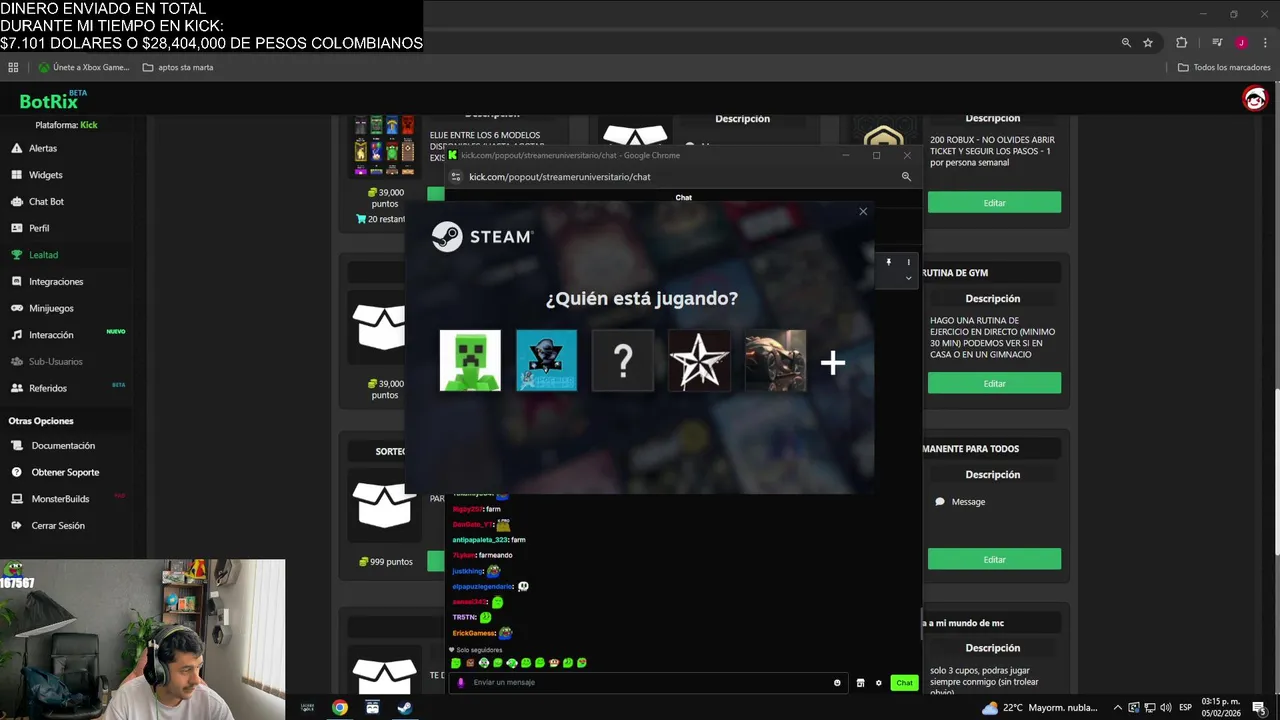This screenshot has width=1280, height=720.
Task: Open Alertas in BotRix sidebar
Action: 43,148
